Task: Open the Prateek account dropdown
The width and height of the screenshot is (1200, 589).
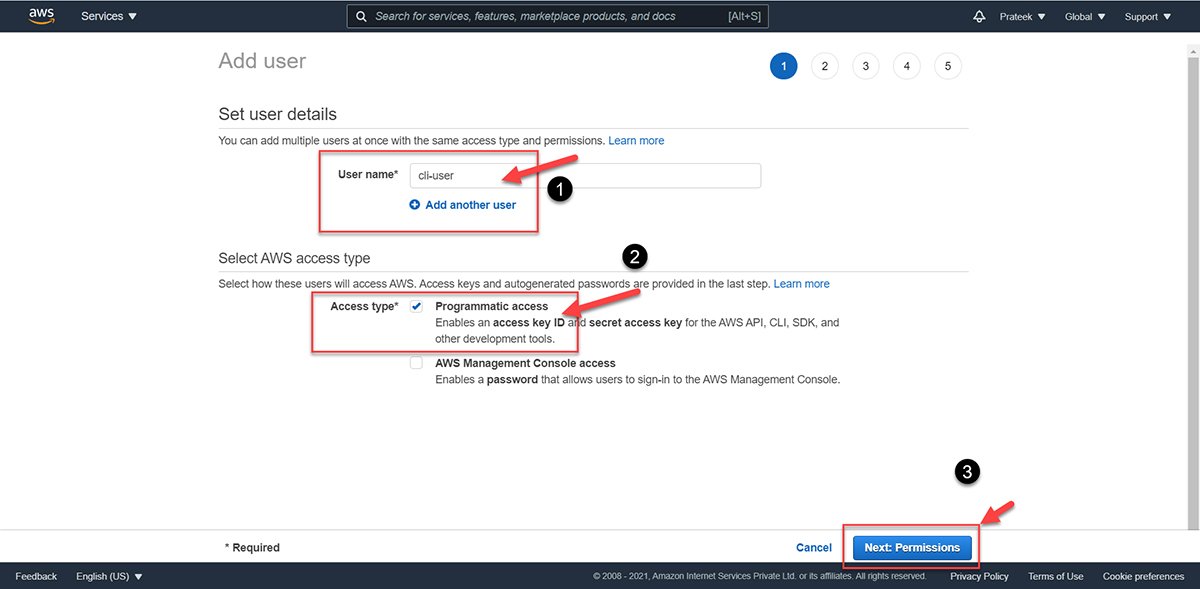Action: (1023, 17)
